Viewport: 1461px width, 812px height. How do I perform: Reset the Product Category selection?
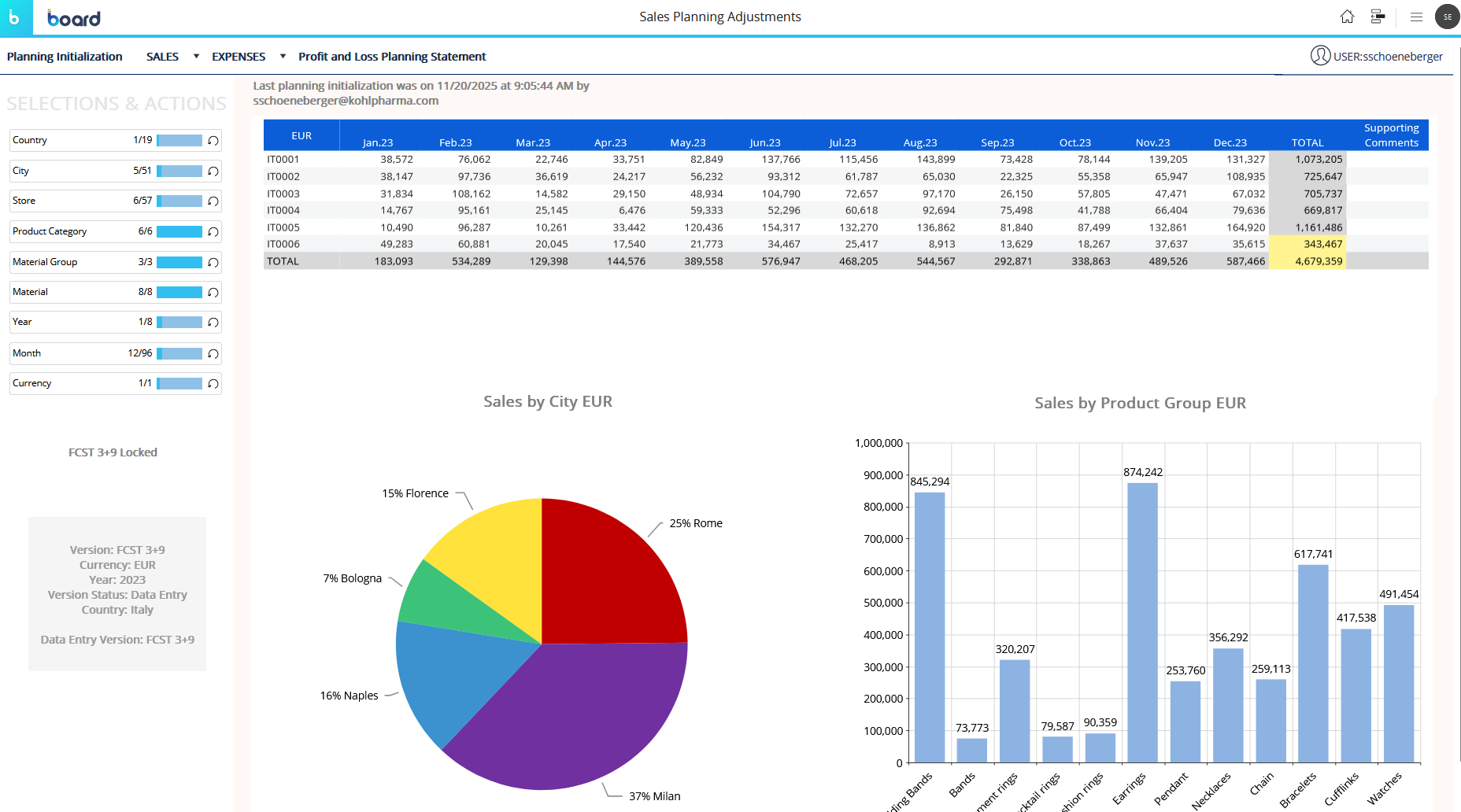pyautogui.click(x=213, y=232)
